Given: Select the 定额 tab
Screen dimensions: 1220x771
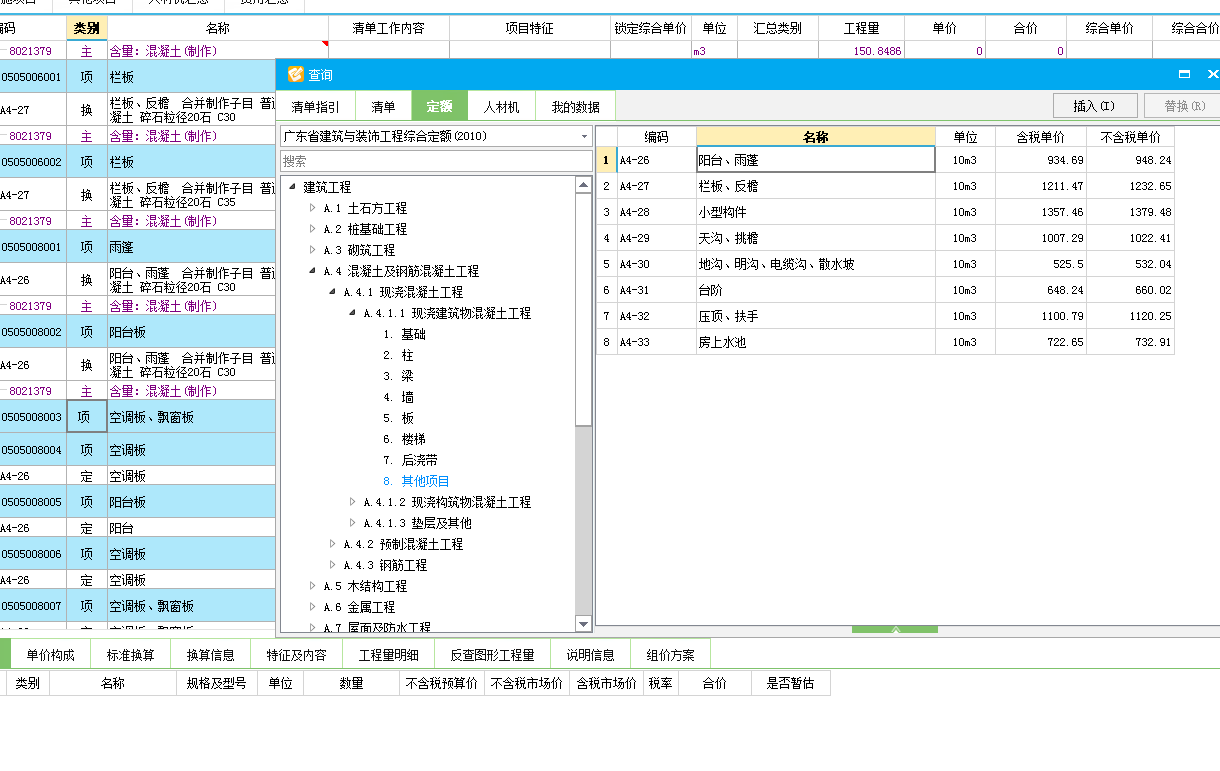Looking at the screenshot, I should point(440,106).
